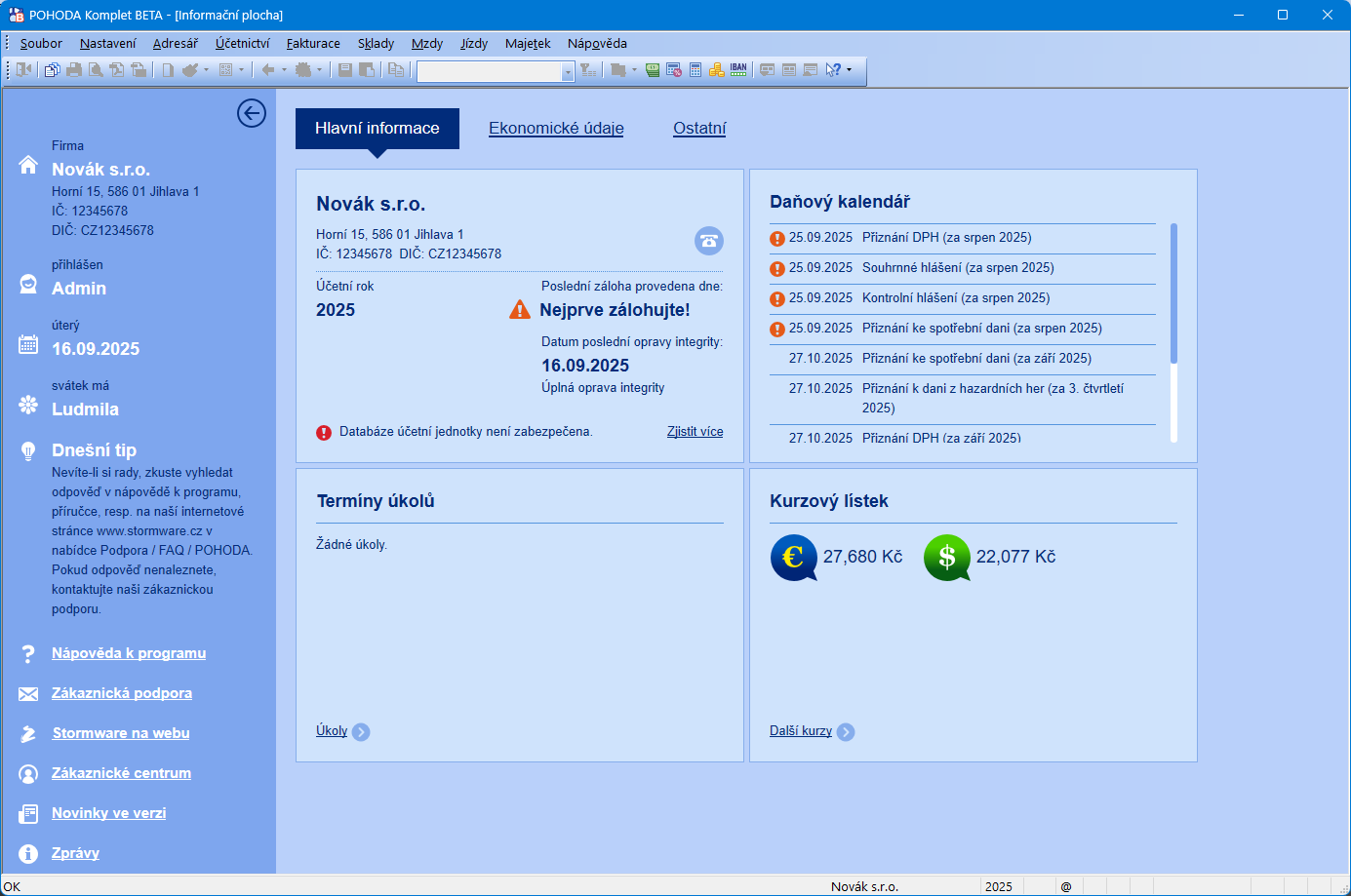Click the print preview magnifier icon
1351x896 pixels.
point(96,70)
